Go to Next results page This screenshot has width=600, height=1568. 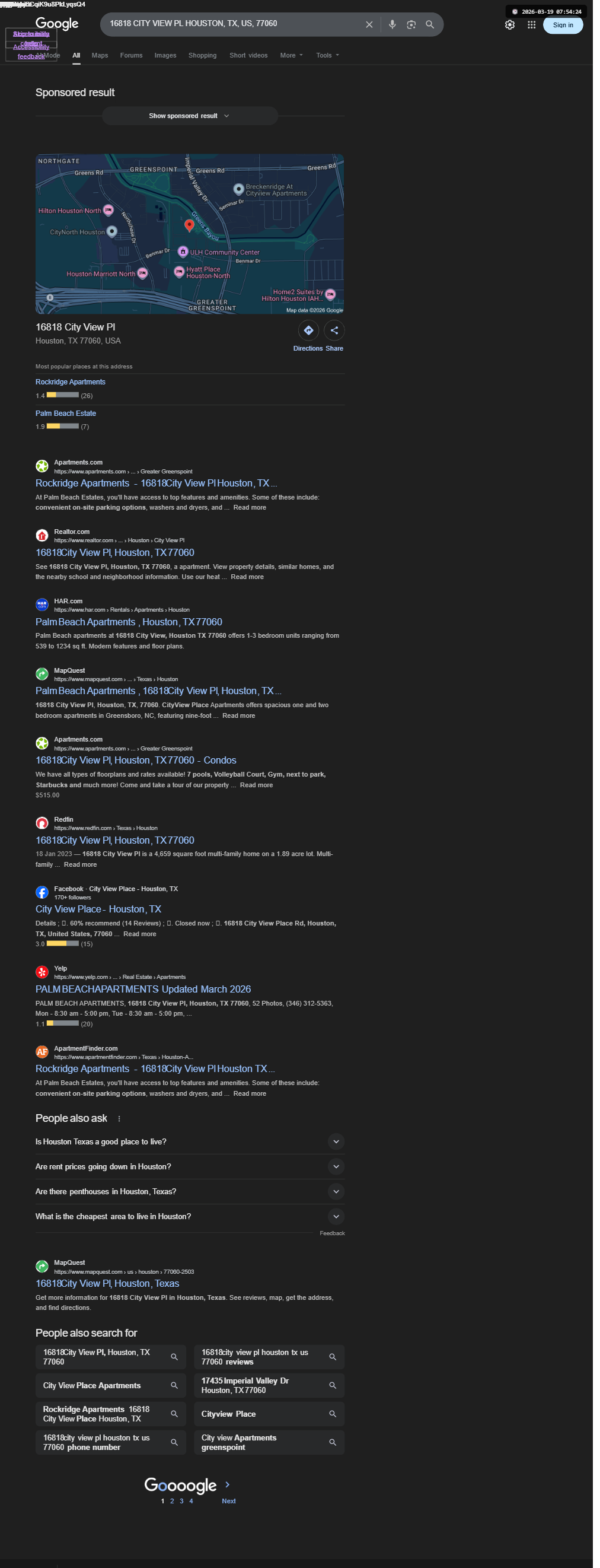pyautogui.click(x=228, y=1501)
